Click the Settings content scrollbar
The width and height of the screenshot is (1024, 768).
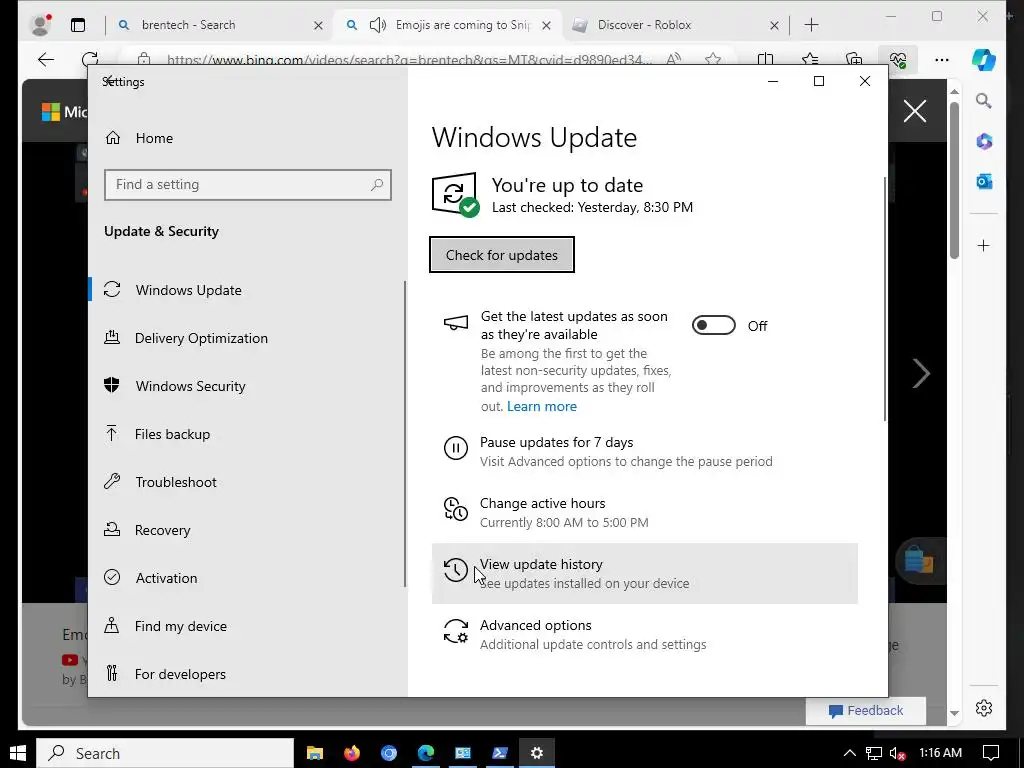885,298
